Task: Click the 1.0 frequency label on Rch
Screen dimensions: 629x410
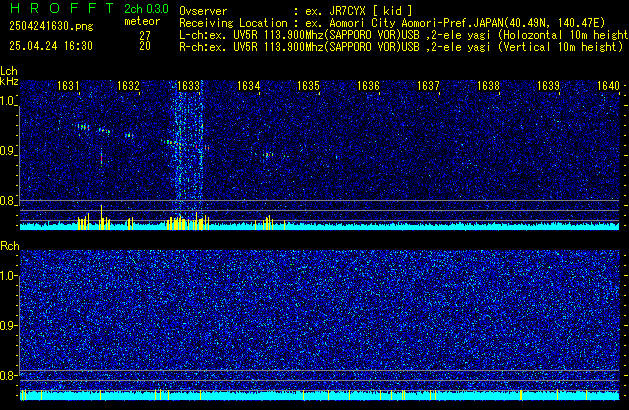Action: point(8,276)
